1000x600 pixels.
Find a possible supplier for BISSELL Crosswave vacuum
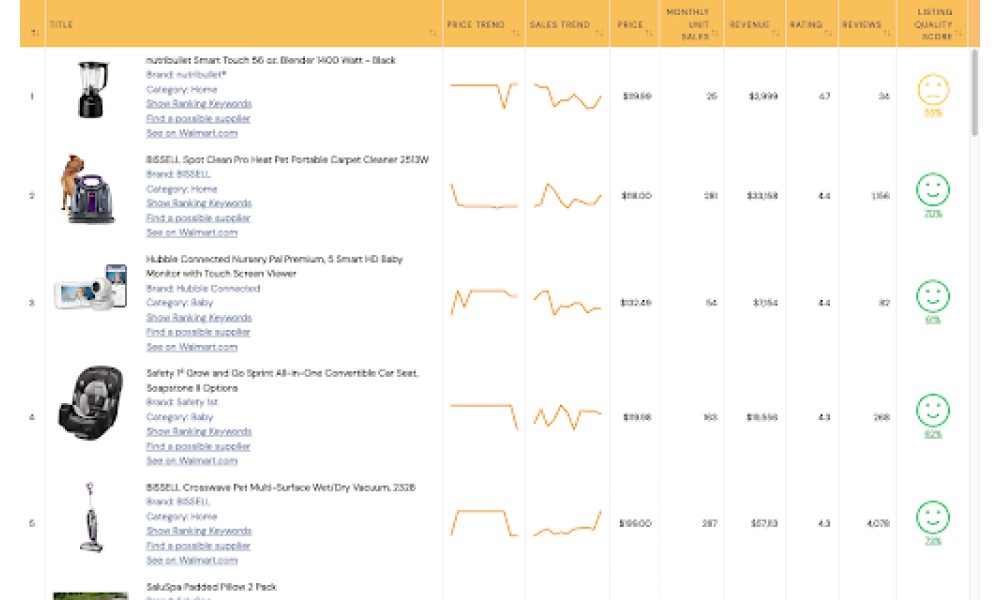click(198, 546)
